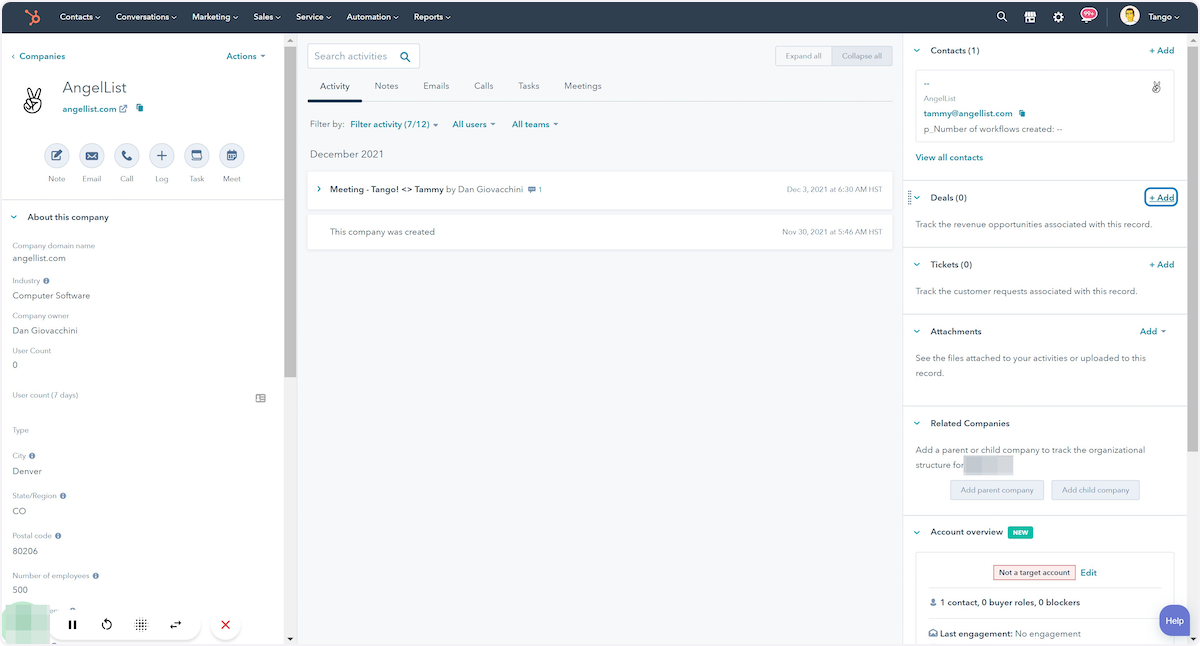
Task: Open the Automation menu
Action: click(372, 17)
